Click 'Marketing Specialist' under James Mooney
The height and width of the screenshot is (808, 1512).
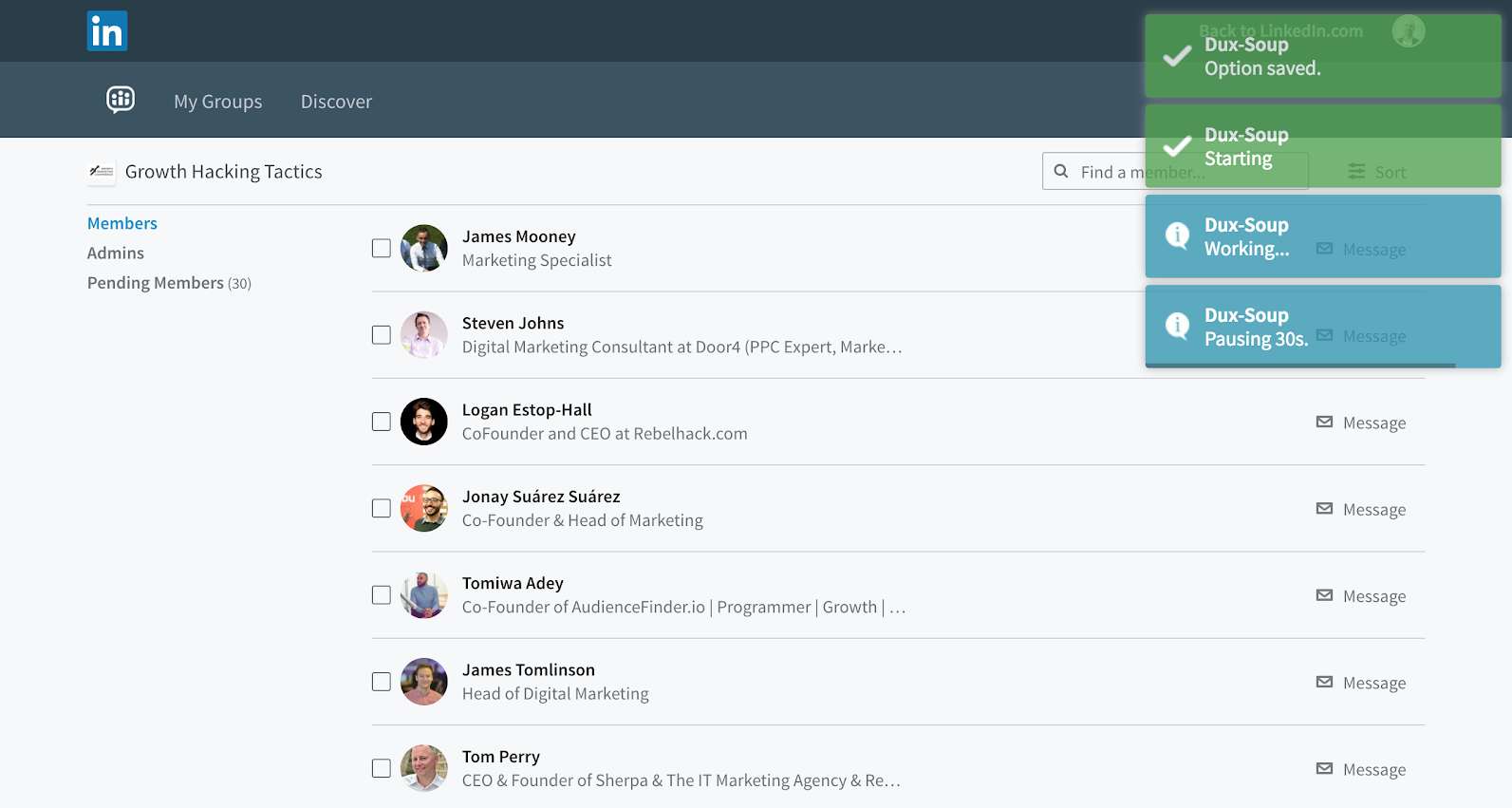537,260
